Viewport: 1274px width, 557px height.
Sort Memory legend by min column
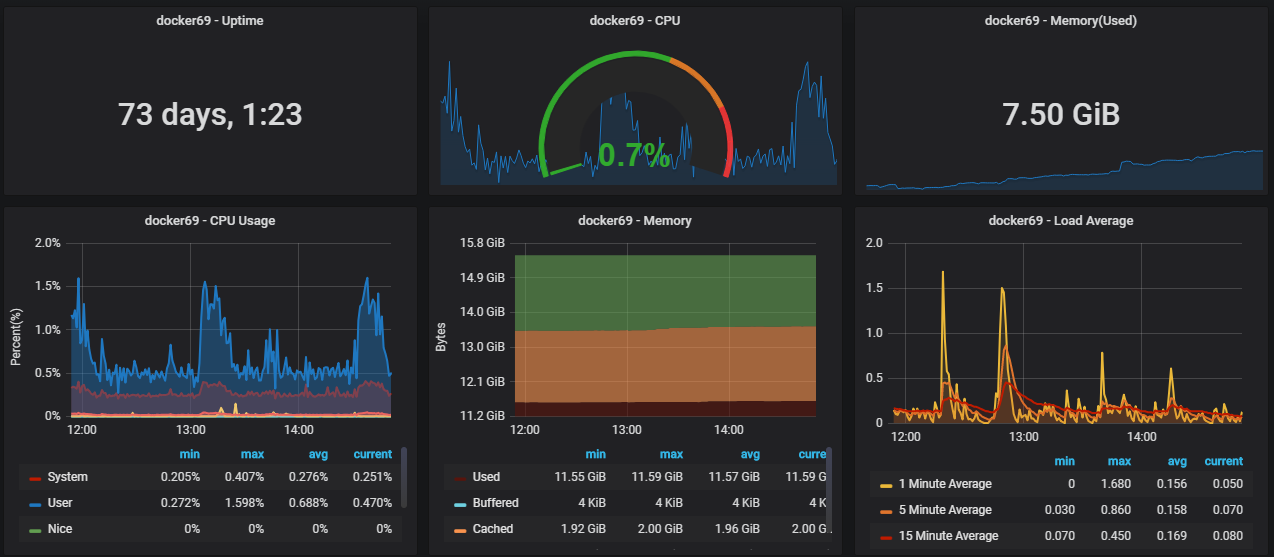(x=595, y=454)
